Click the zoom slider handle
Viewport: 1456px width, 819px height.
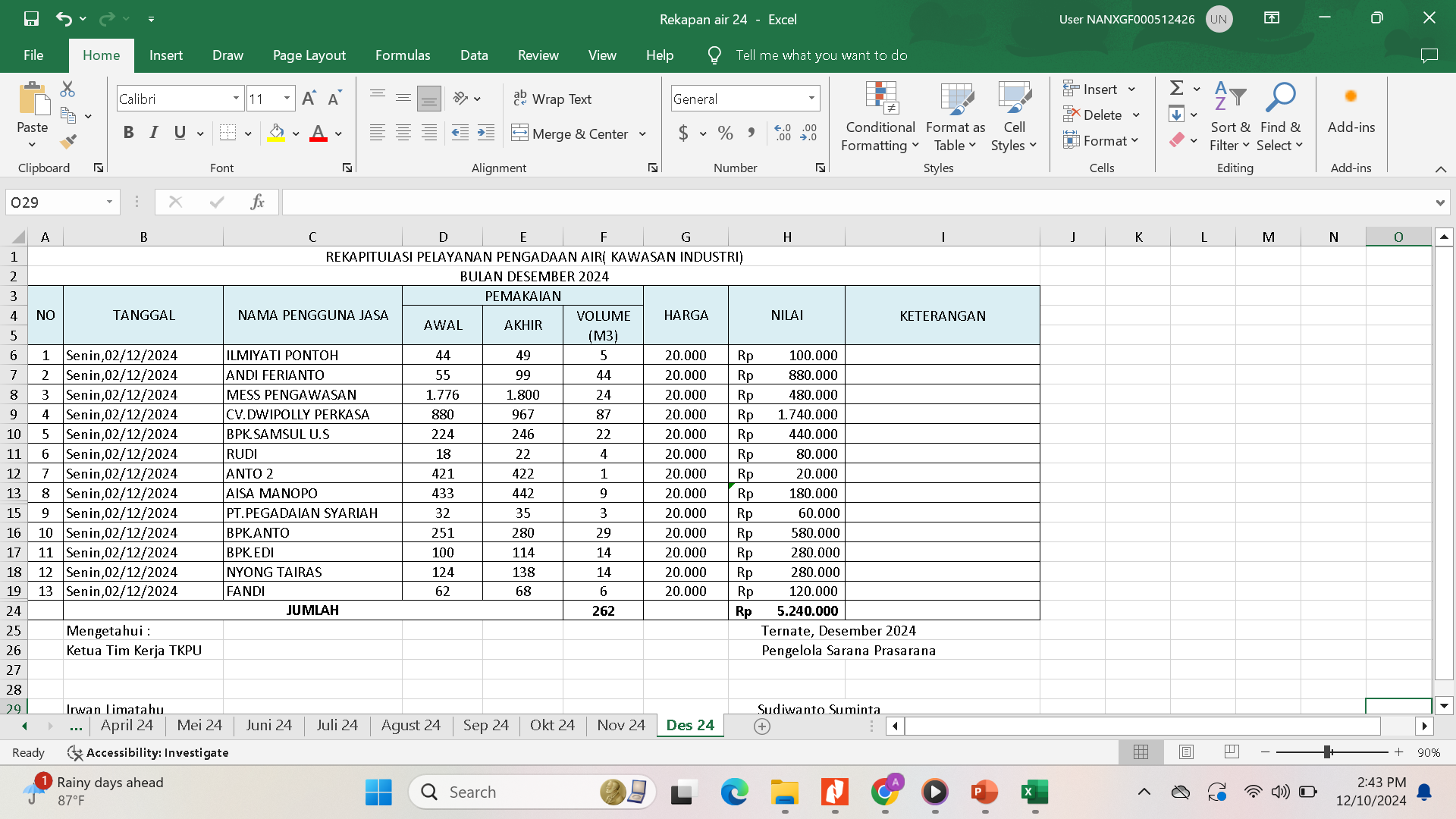pyautogui.click(x=1328, y=752)
